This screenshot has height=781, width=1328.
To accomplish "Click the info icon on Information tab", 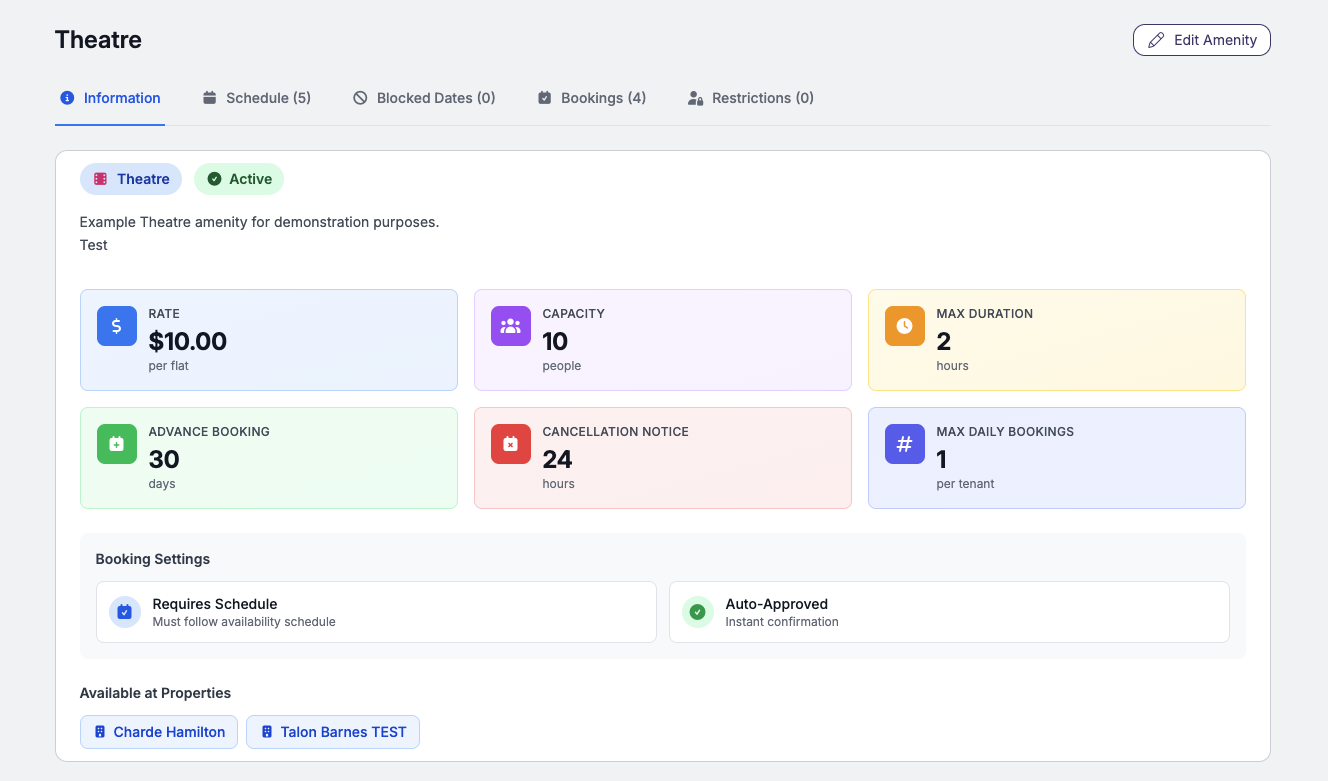I will coord(67,98).
